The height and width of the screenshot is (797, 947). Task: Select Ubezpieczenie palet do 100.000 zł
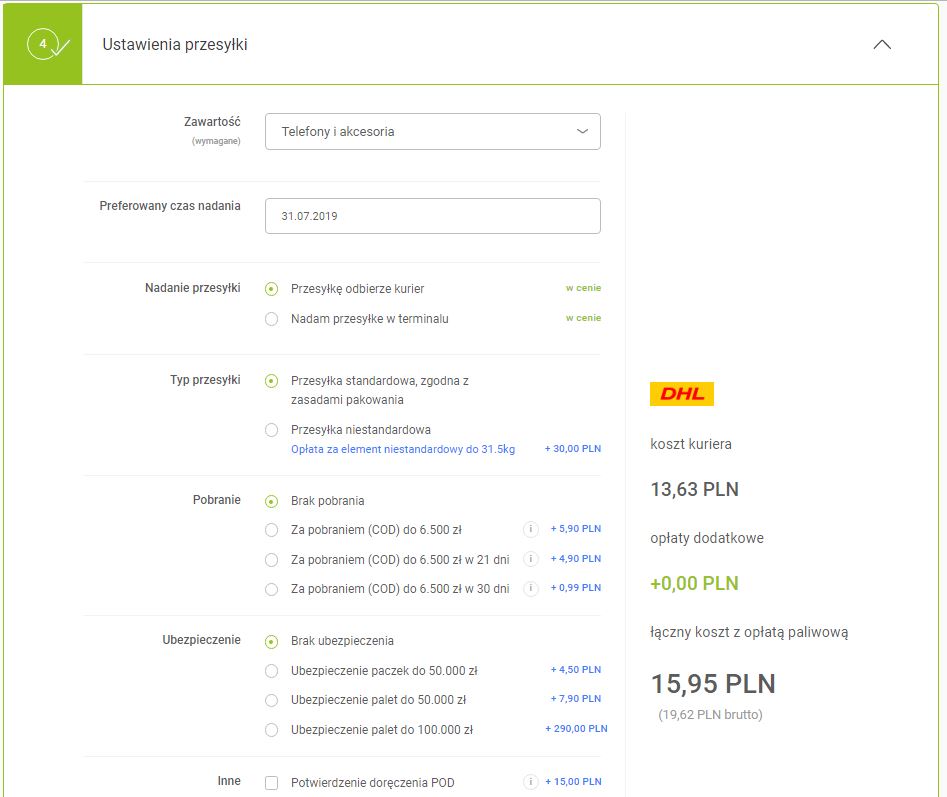point(271,730)
